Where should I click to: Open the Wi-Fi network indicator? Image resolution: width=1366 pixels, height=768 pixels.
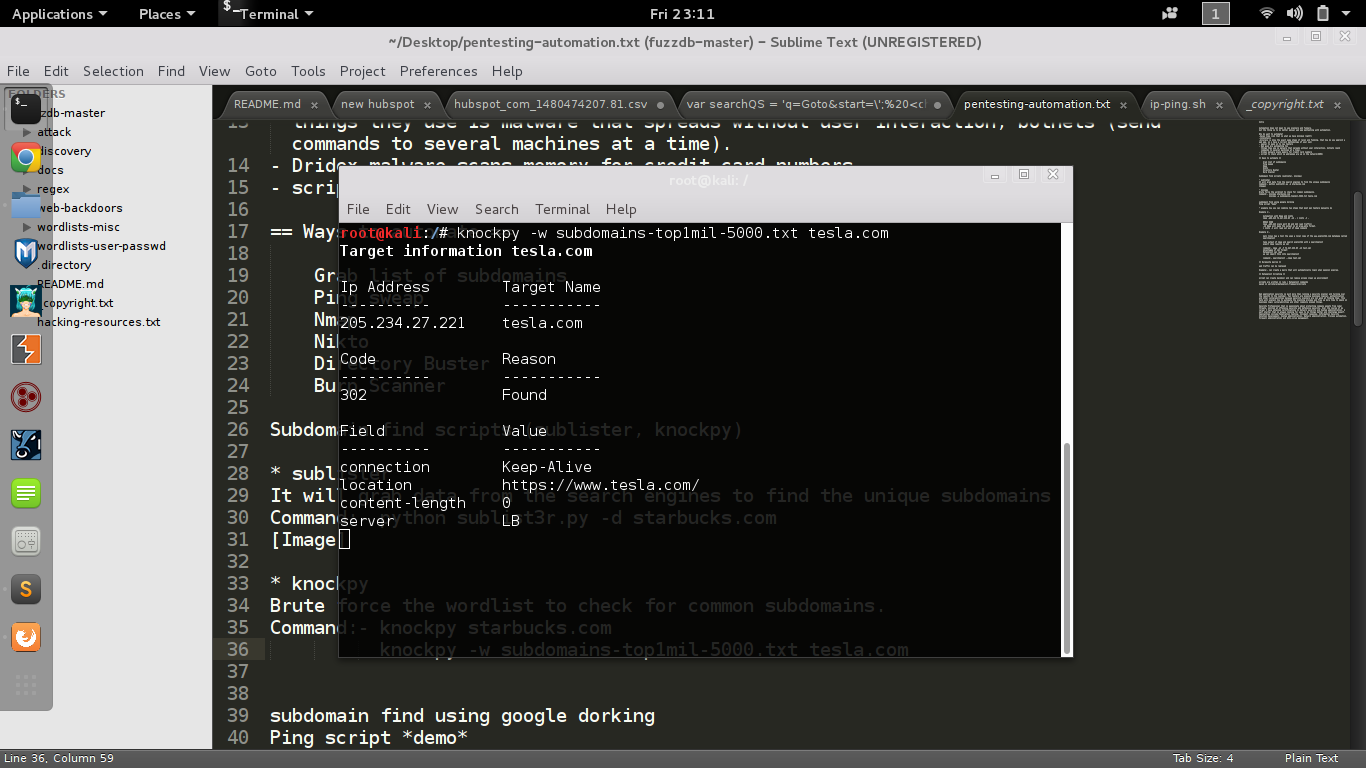[x=1267, y=14]
